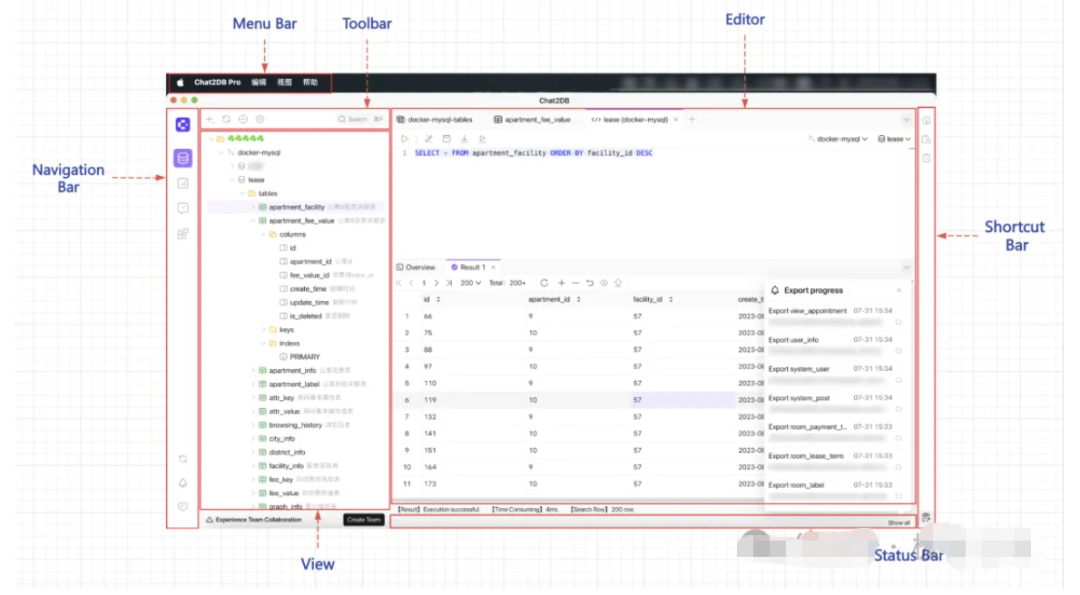Expand the keys folder node

263,330
